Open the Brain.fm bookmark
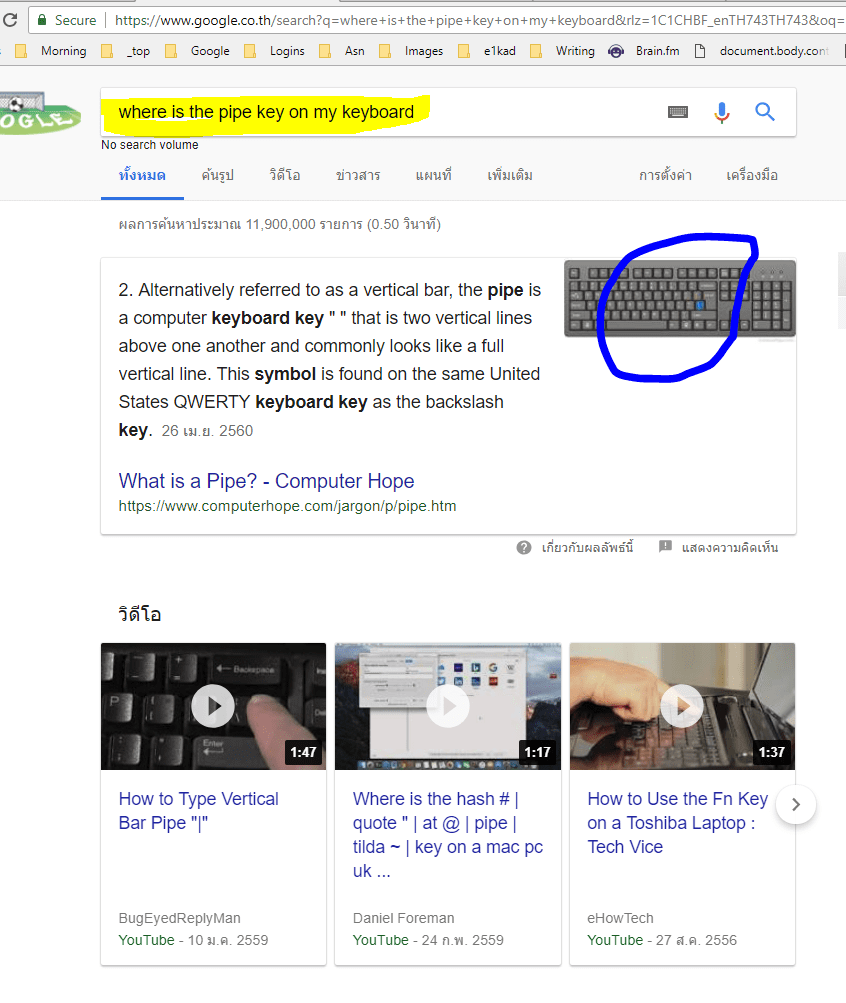 click(644, 51)
